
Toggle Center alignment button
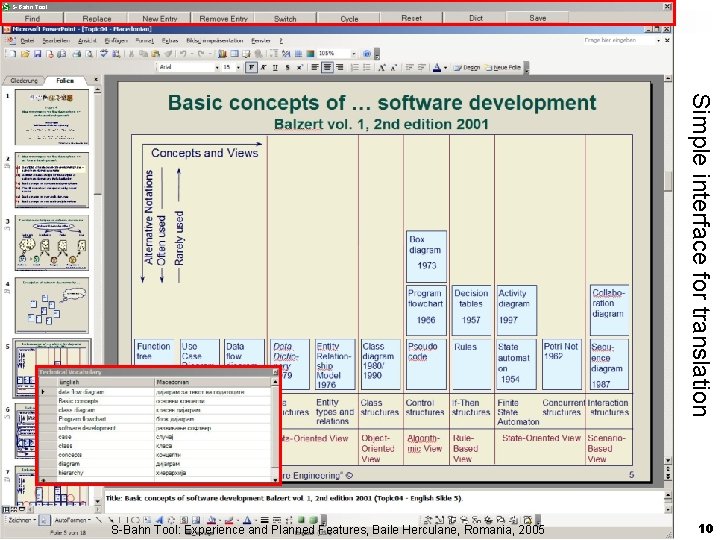tap(327, 68)
